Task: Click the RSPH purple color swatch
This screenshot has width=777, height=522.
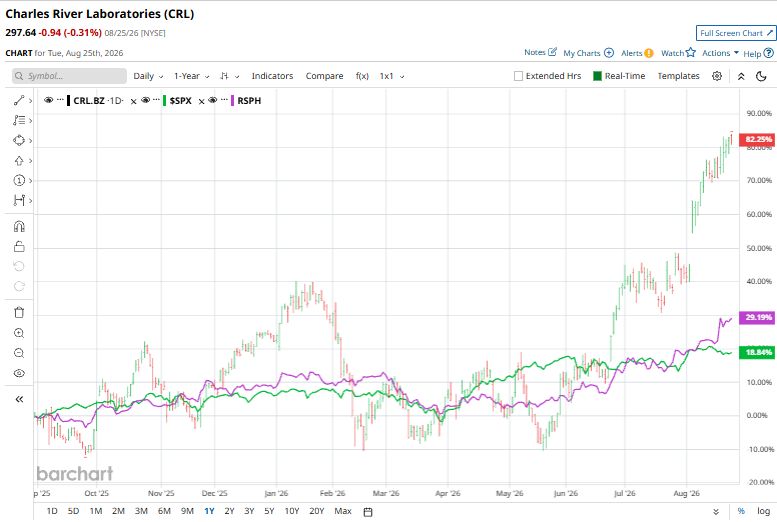Action: [x=232, y=101]
